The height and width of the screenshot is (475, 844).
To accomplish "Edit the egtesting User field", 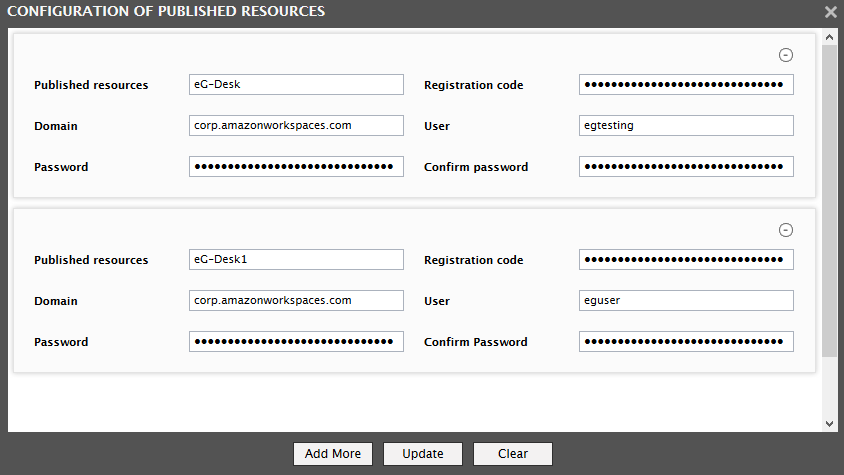I will [x=686, y=125].
